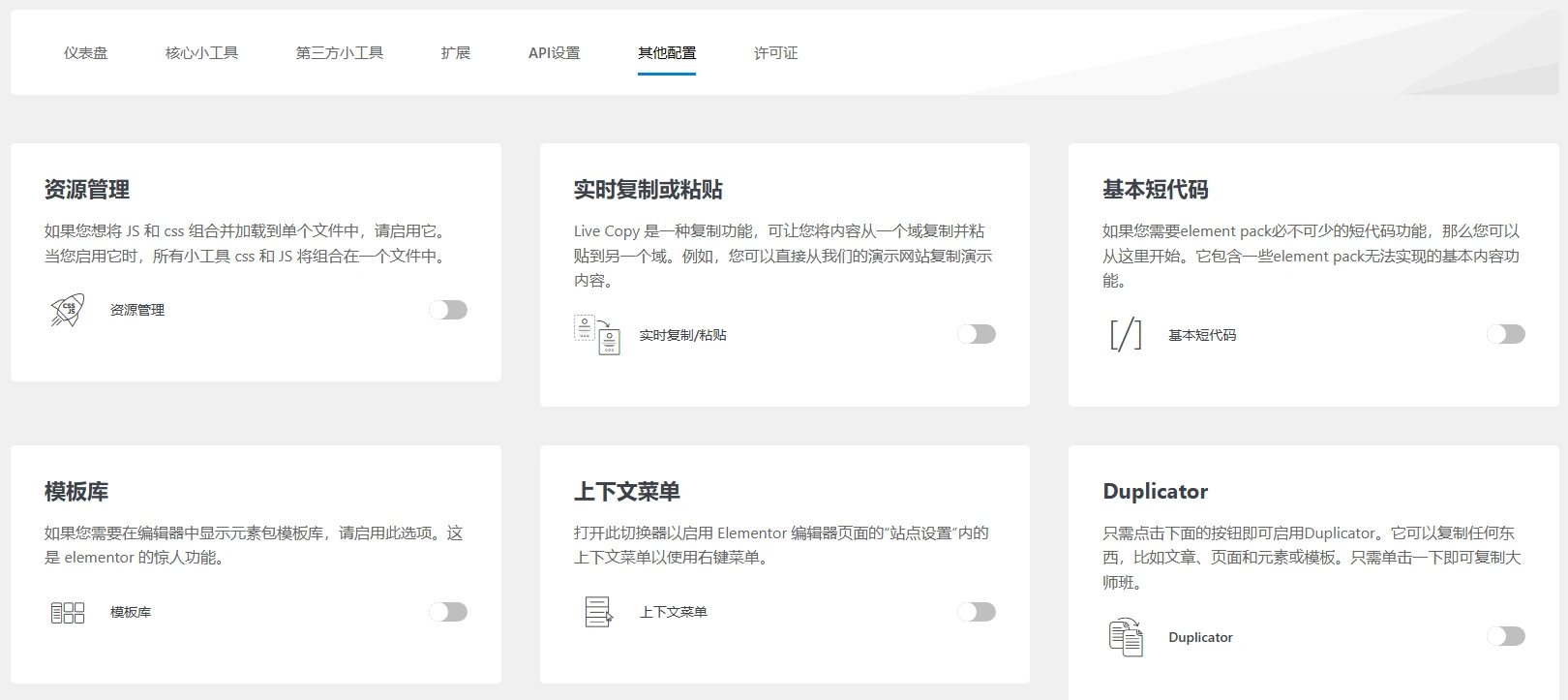Click the 实时复制或粘贴 heading
The image size is (1568, 700).
[648, 190]
